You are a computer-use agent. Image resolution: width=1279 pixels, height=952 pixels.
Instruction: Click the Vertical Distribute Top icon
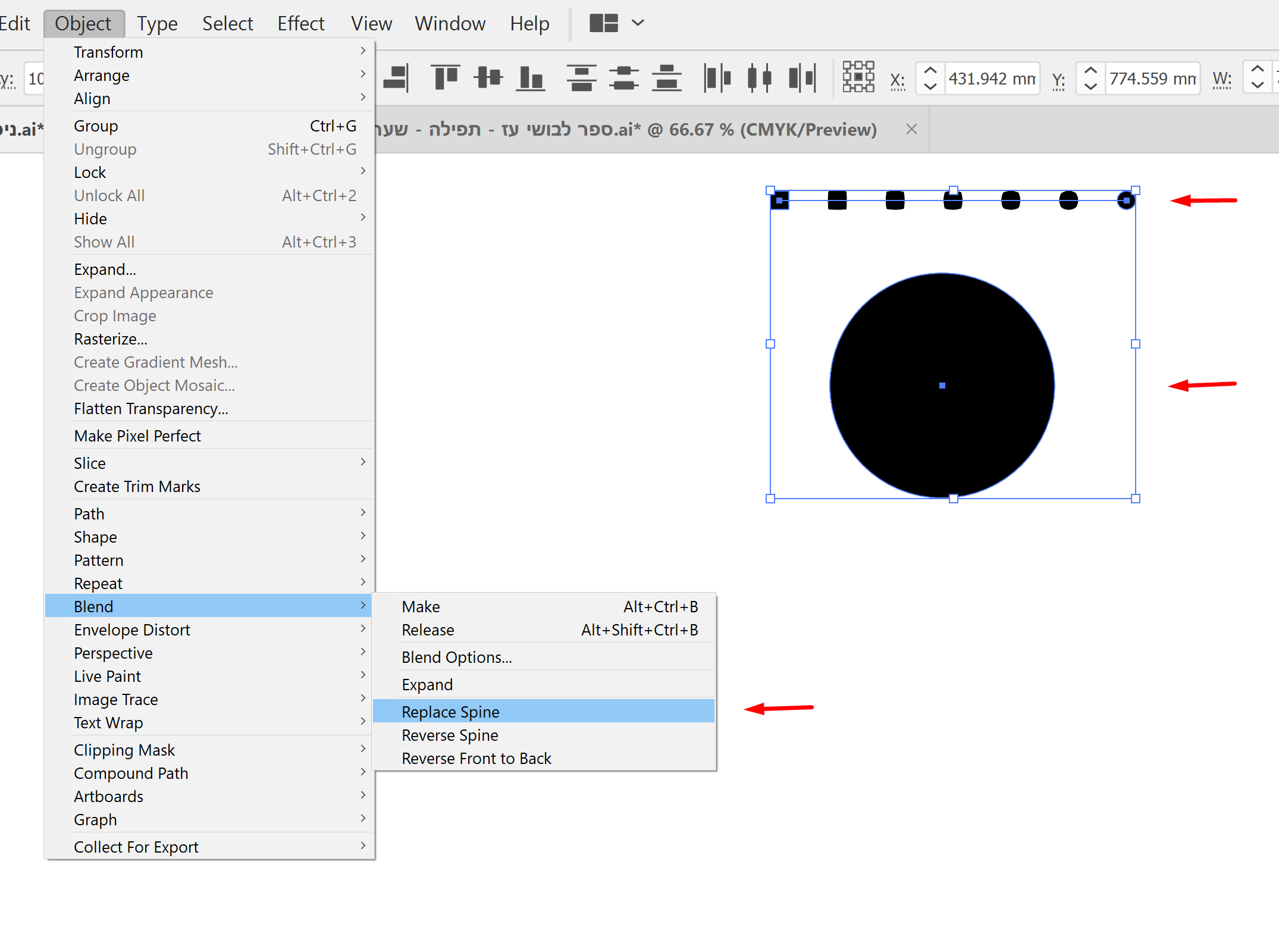[581, 78]
